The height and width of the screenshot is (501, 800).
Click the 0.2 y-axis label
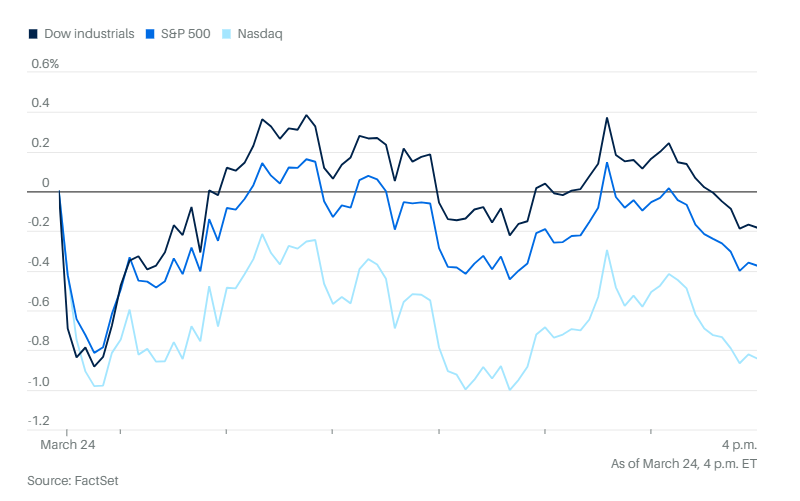40,143
